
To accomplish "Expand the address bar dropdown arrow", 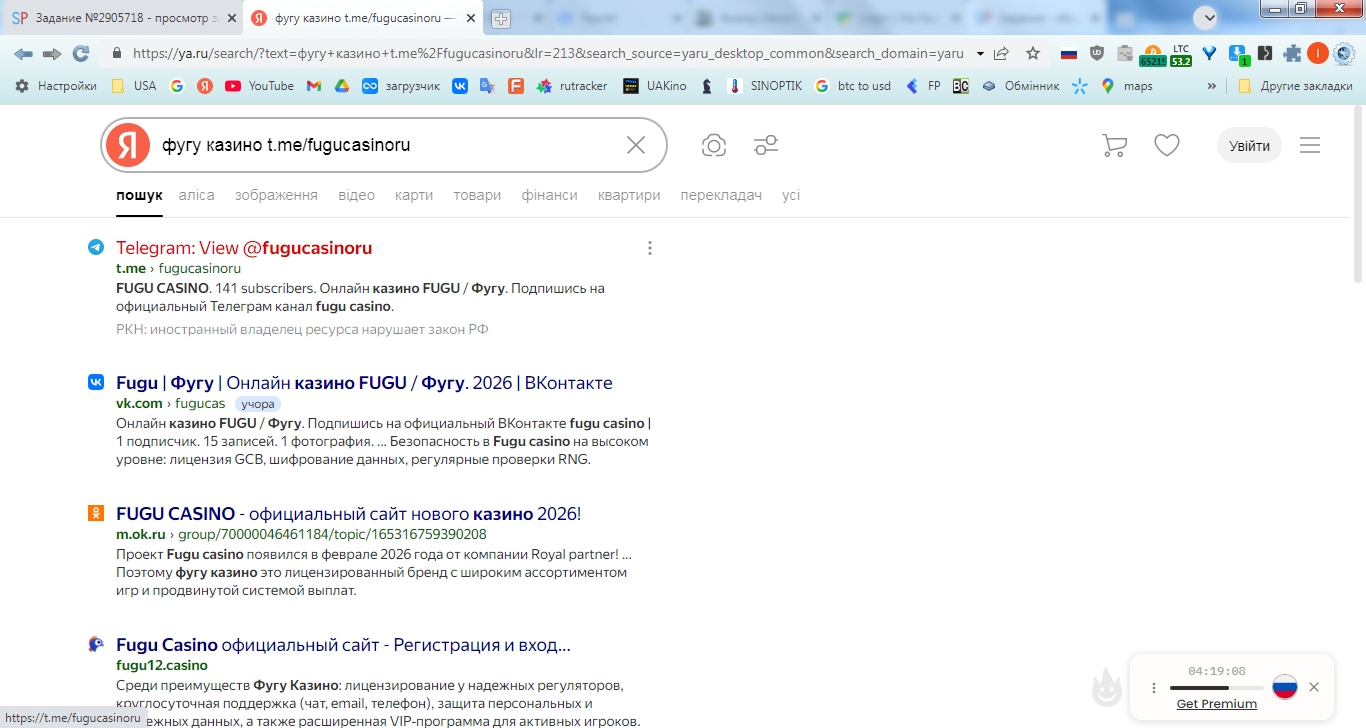I will (x=980, y=54).
